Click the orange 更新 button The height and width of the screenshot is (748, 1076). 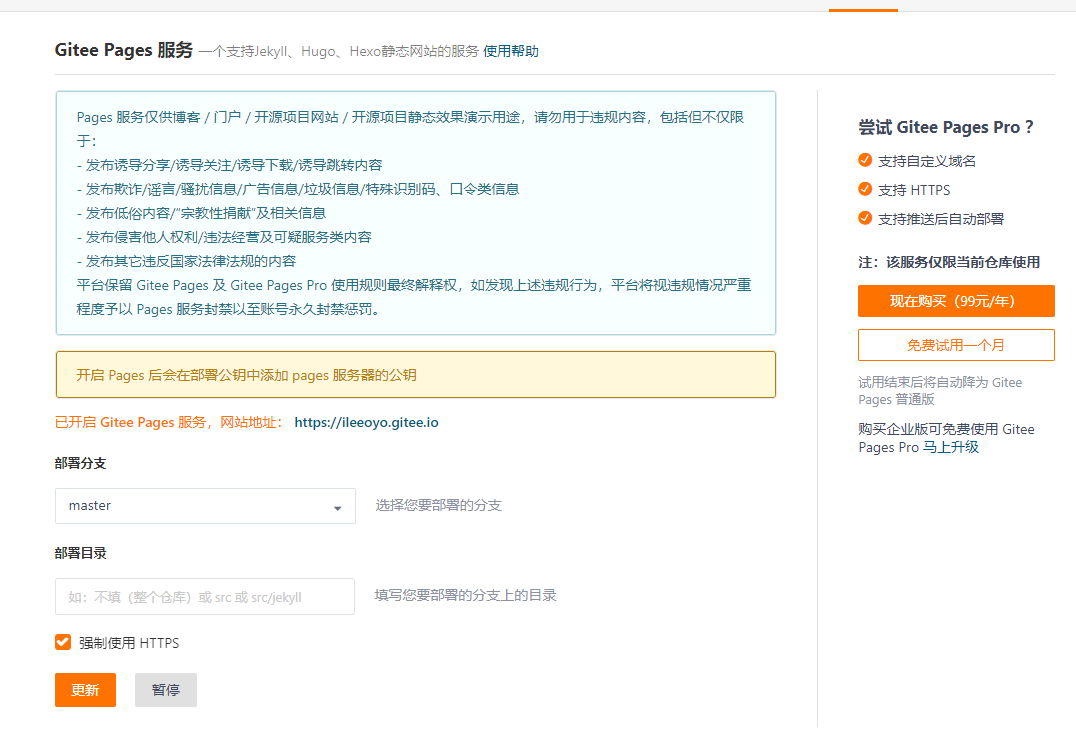85,690
